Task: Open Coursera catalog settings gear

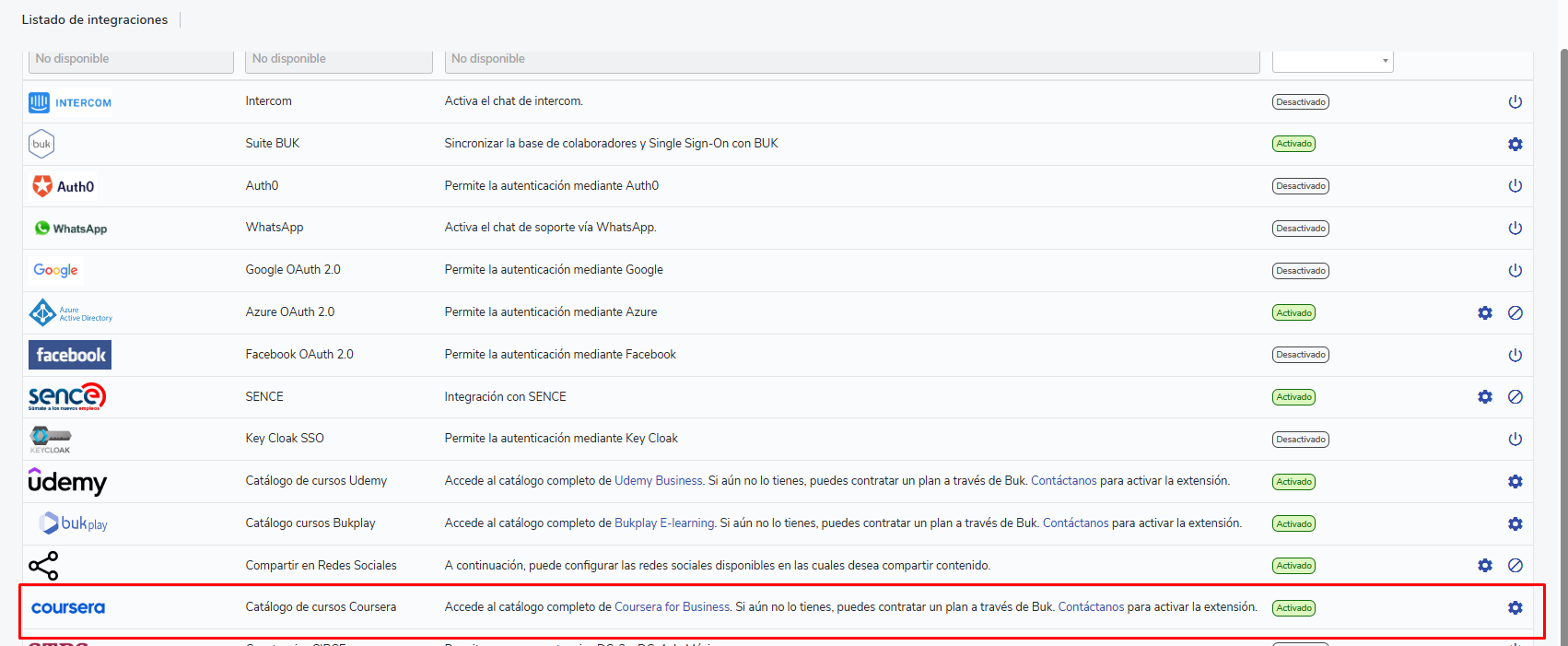Action: [1515, 607]
